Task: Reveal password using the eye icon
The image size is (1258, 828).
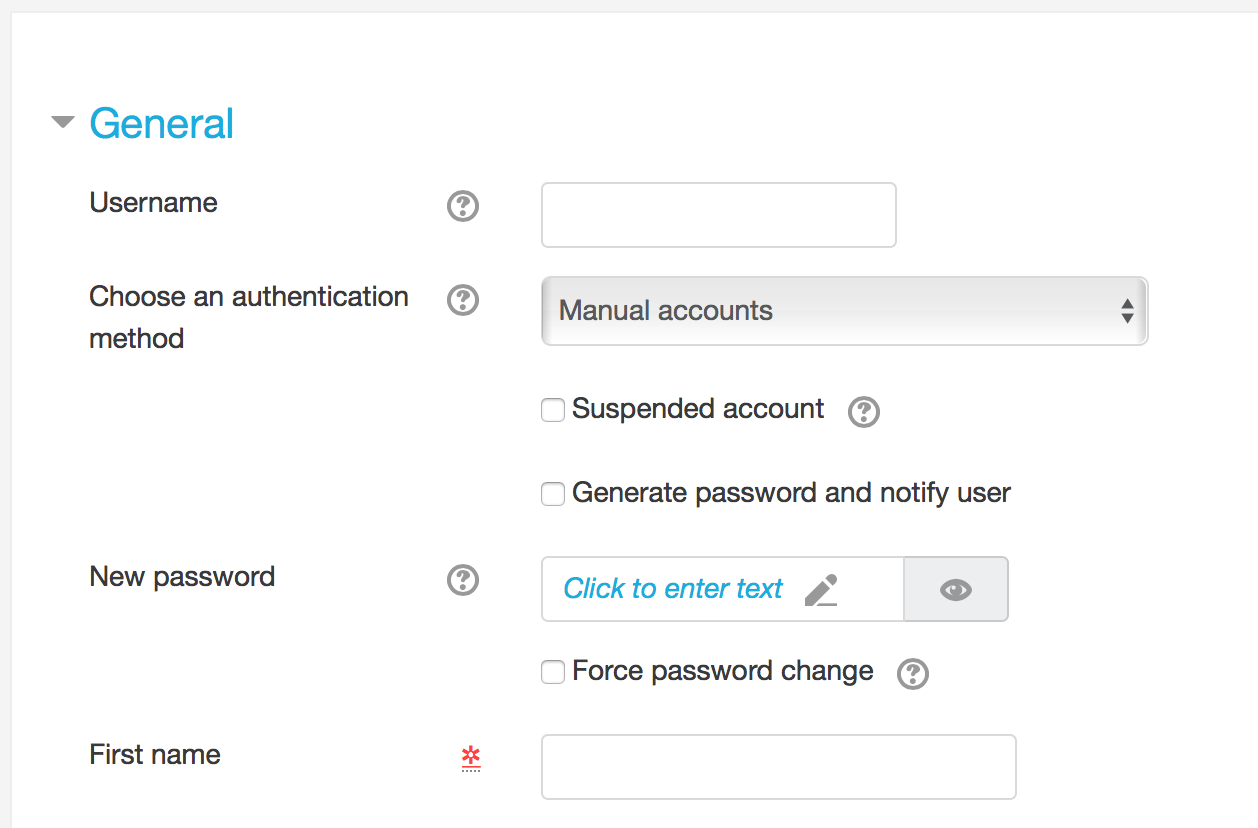Action: [x=956, y=590]
